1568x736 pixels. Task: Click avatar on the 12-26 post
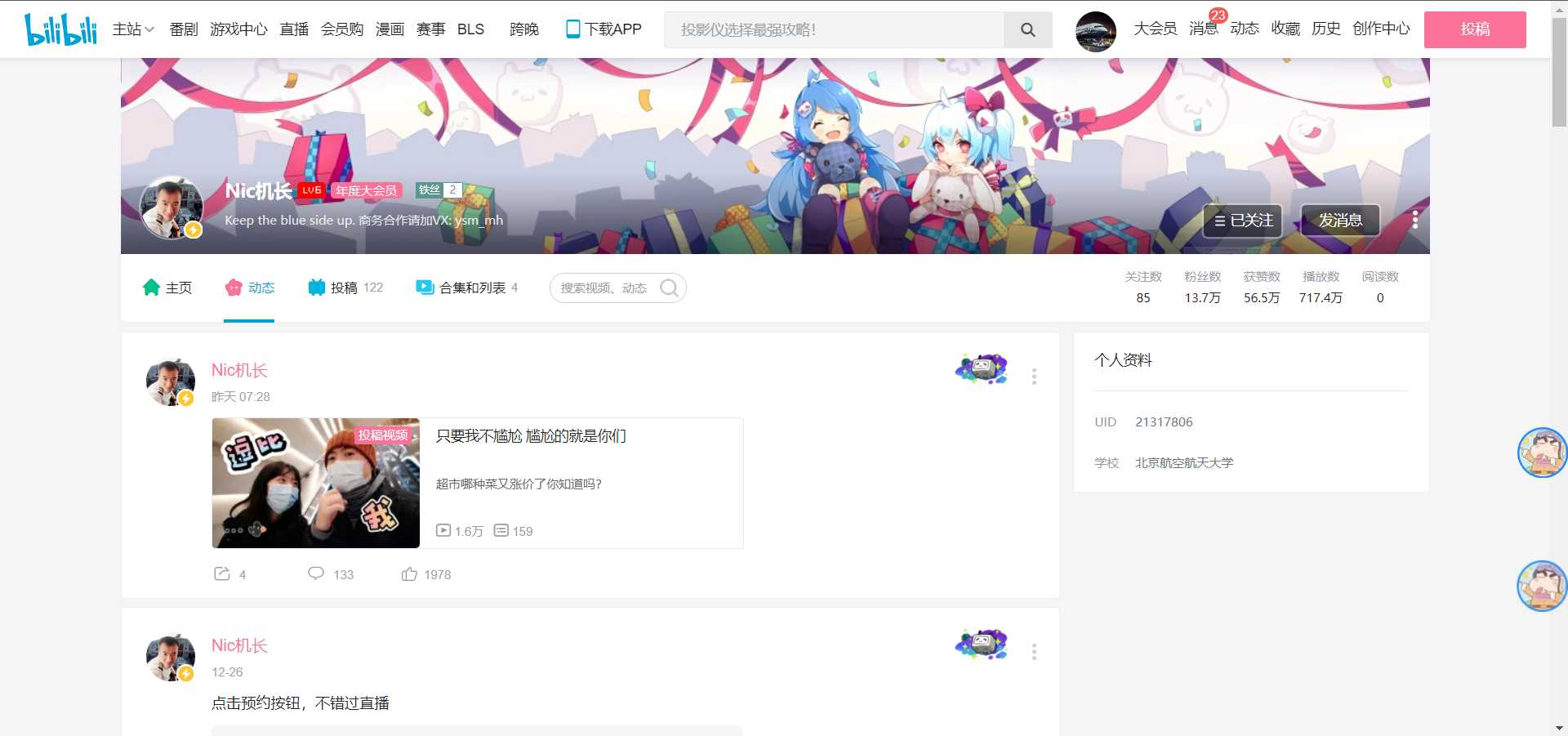tap(170, 658)
